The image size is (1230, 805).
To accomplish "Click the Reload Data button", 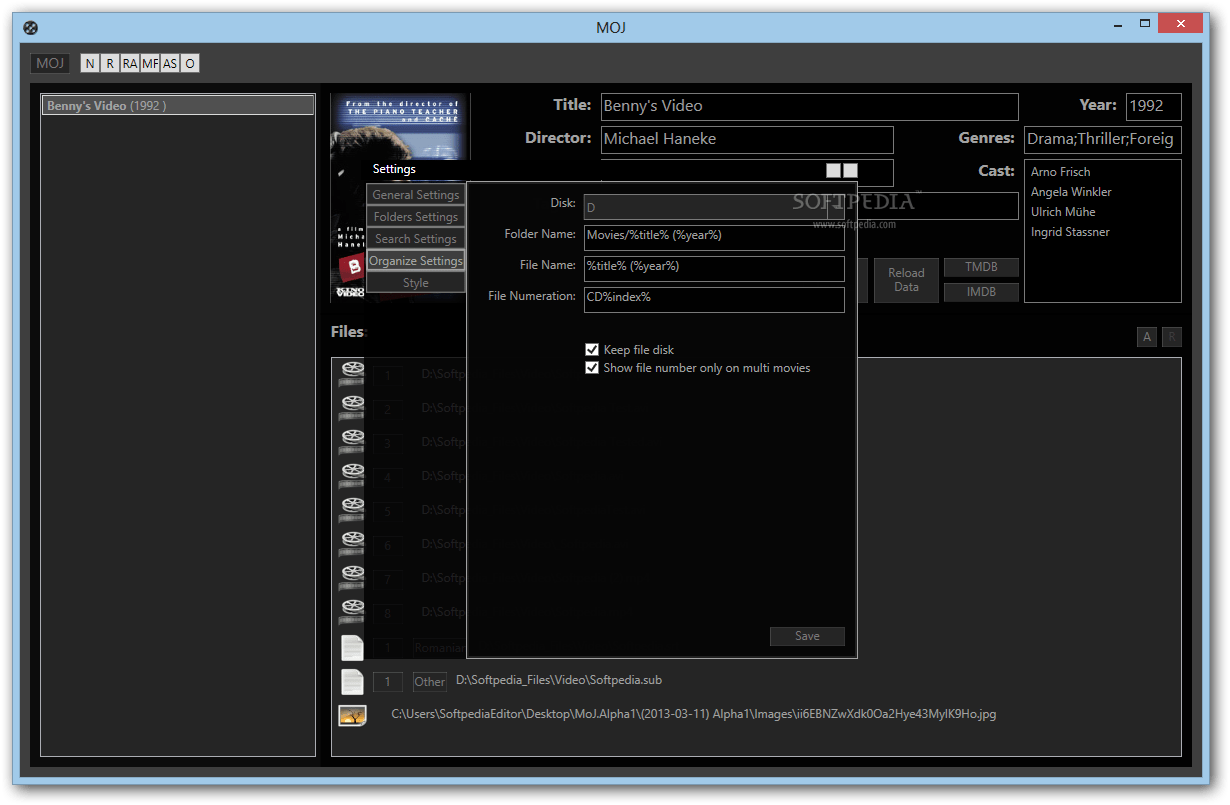I will [x=906, y=280].
